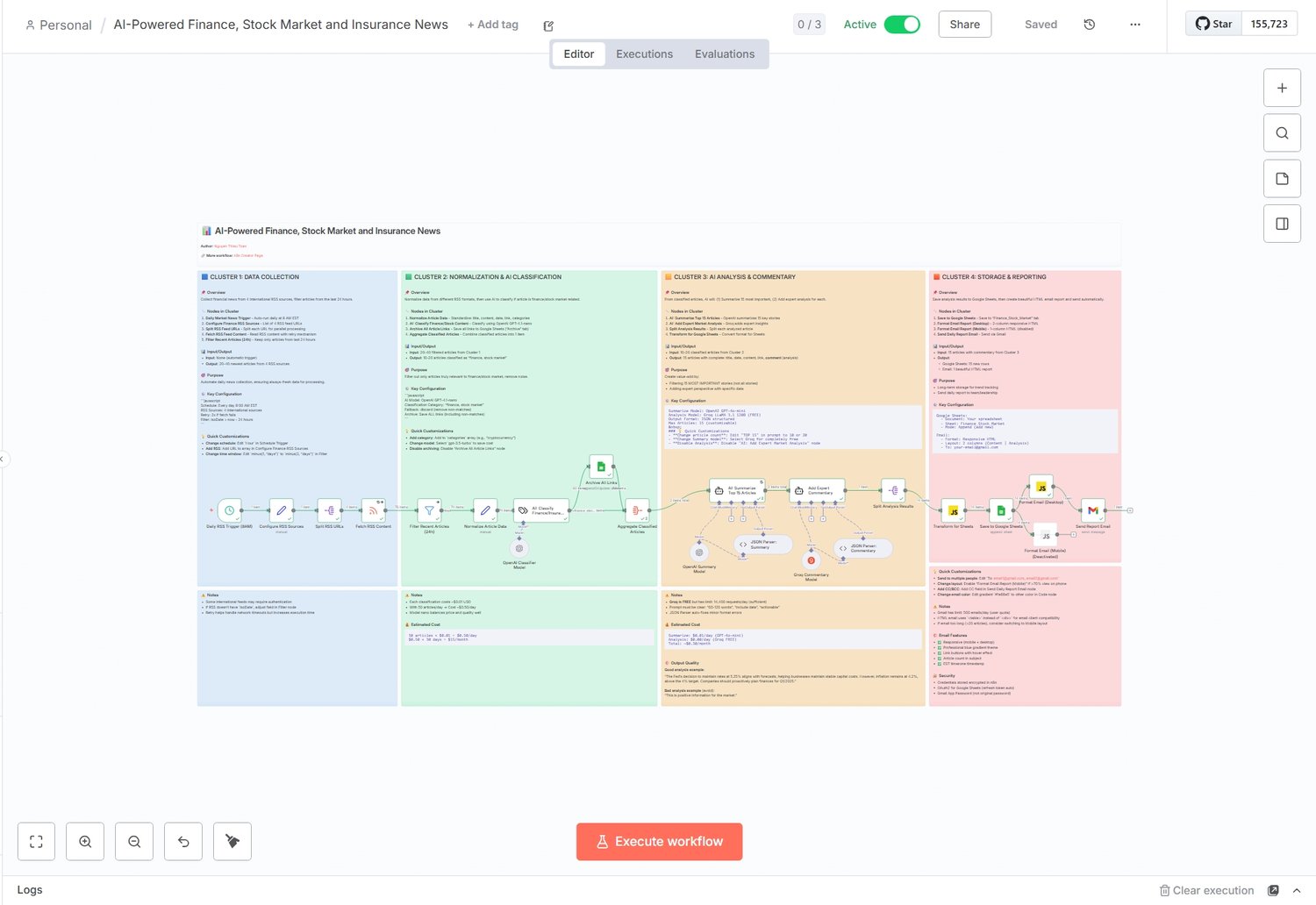This screenshot has width=1316, height=905.
Task: Toggle the side panel view button
Action: click(x=1282, y=224)
